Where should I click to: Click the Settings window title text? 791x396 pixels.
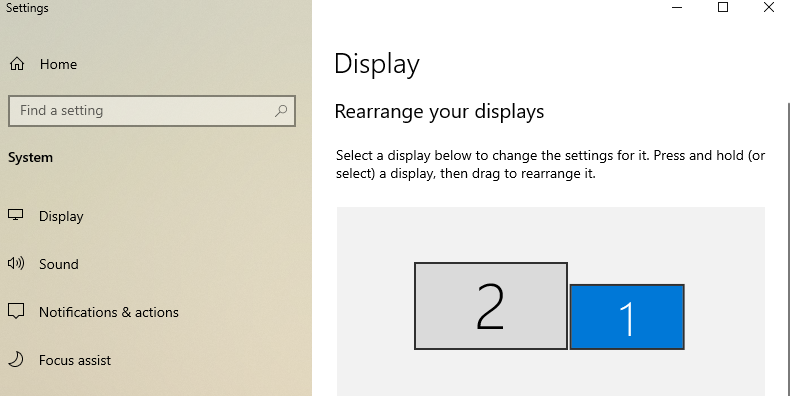(x=27, y=8)
